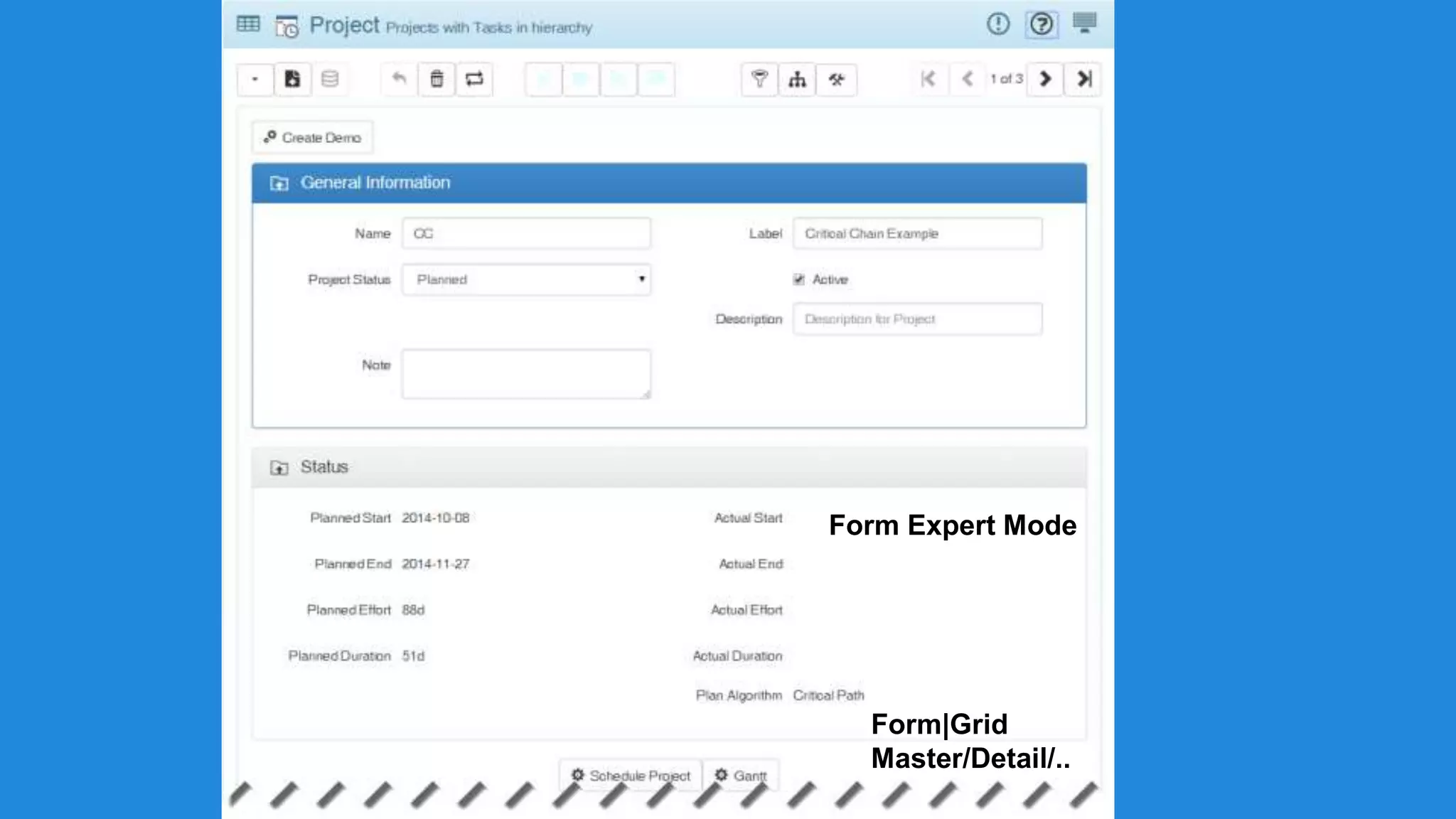Click the alert exclamation icon

[x=998, y=24]
